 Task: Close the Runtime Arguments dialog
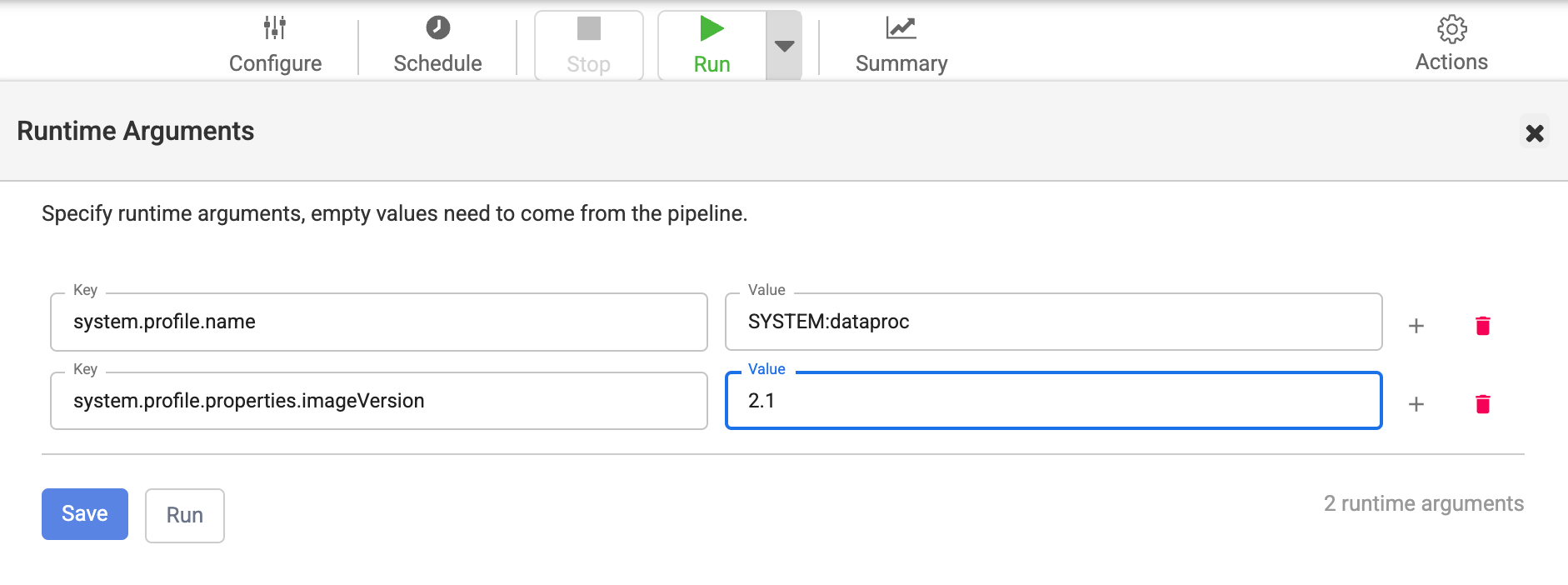1536,132
